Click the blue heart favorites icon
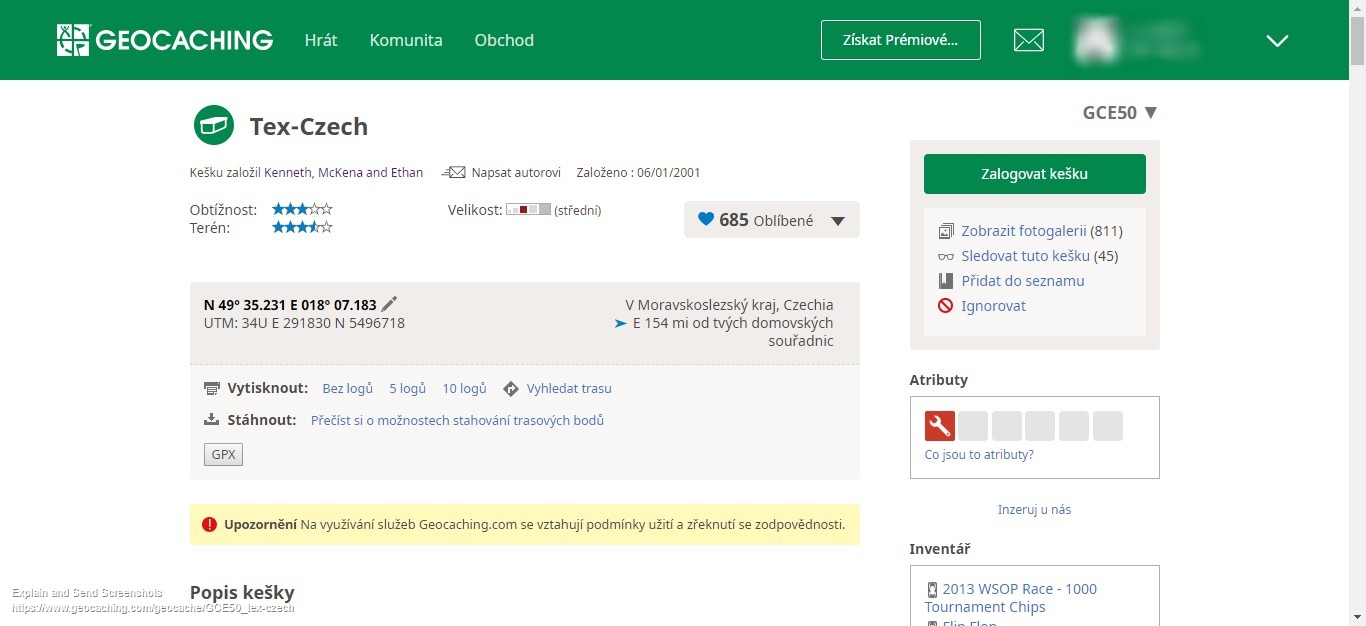This screenshot has height=626, width=1366. (x=706, y=219)
